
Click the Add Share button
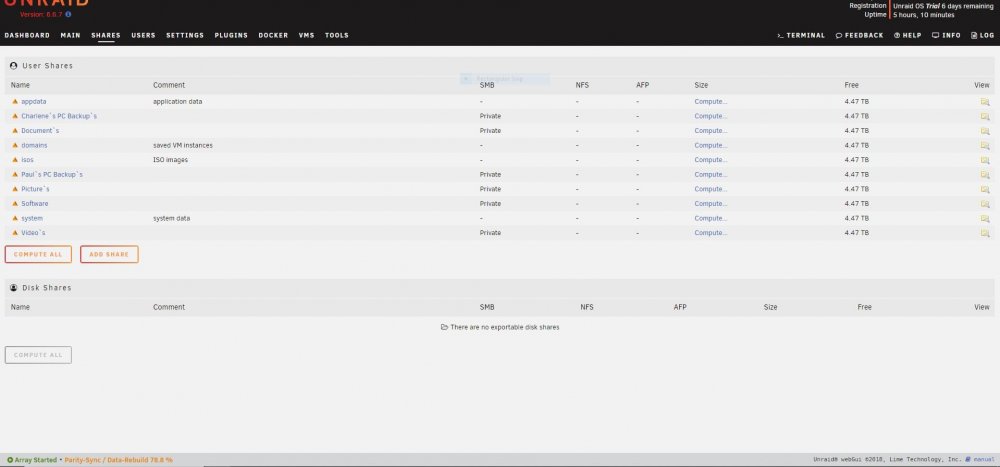(x=109, y=255)
